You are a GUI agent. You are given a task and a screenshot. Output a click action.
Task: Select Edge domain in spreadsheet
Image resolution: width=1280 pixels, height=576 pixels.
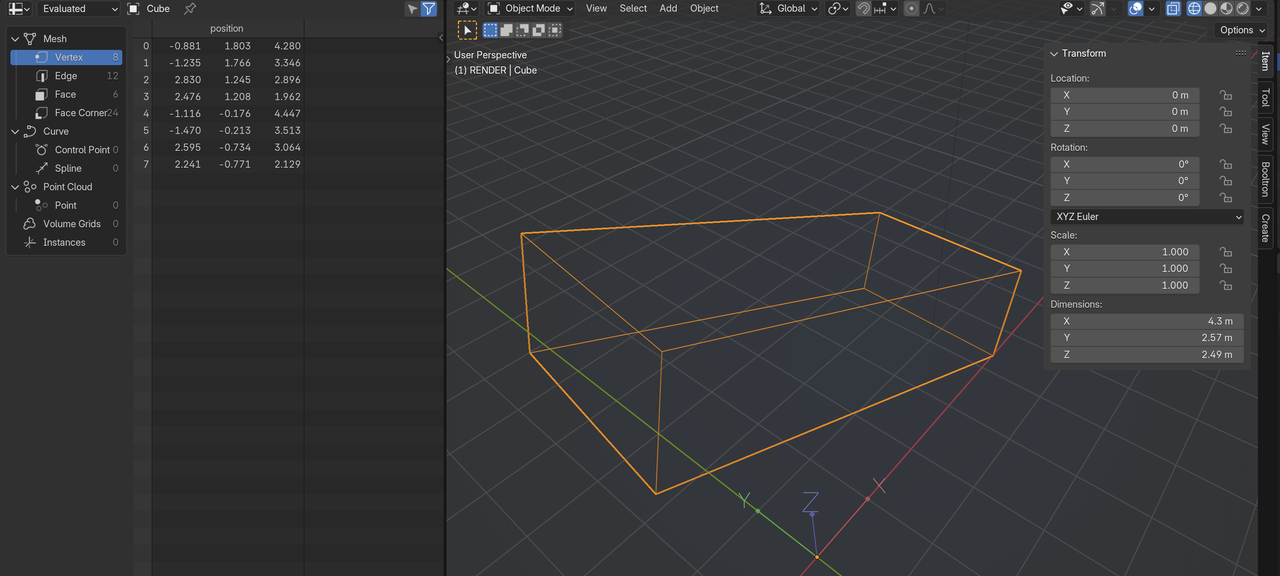66,76
